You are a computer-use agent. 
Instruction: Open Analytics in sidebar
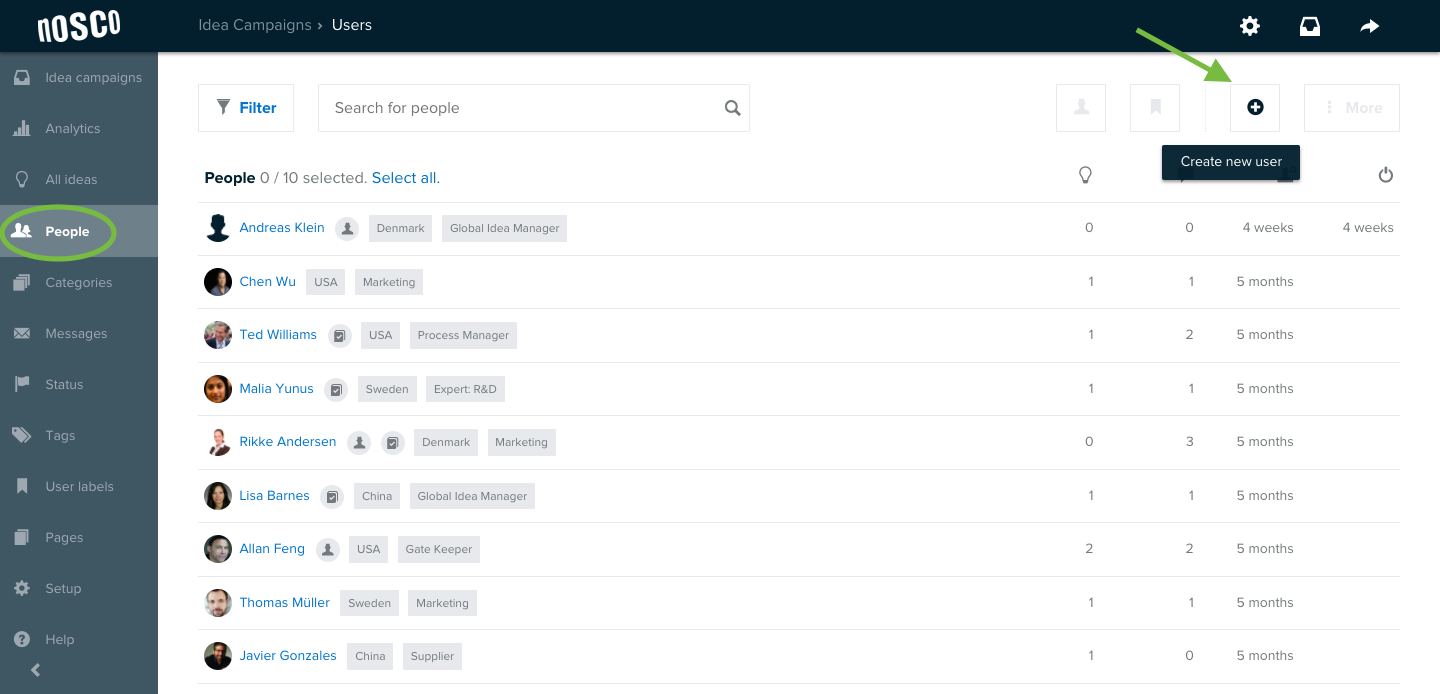click(x=79, y=129)
